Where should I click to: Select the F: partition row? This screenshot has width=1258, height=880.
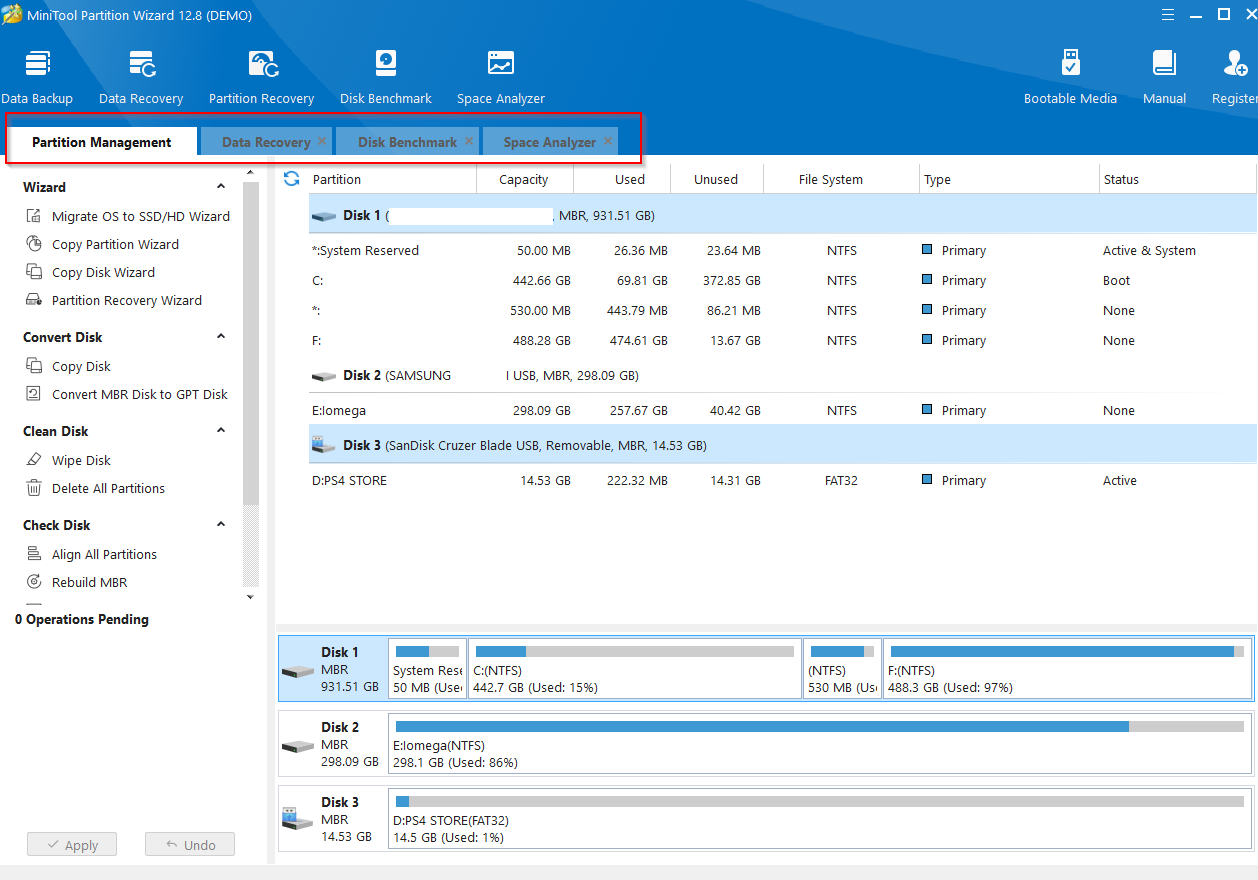(x=783, y=341)
